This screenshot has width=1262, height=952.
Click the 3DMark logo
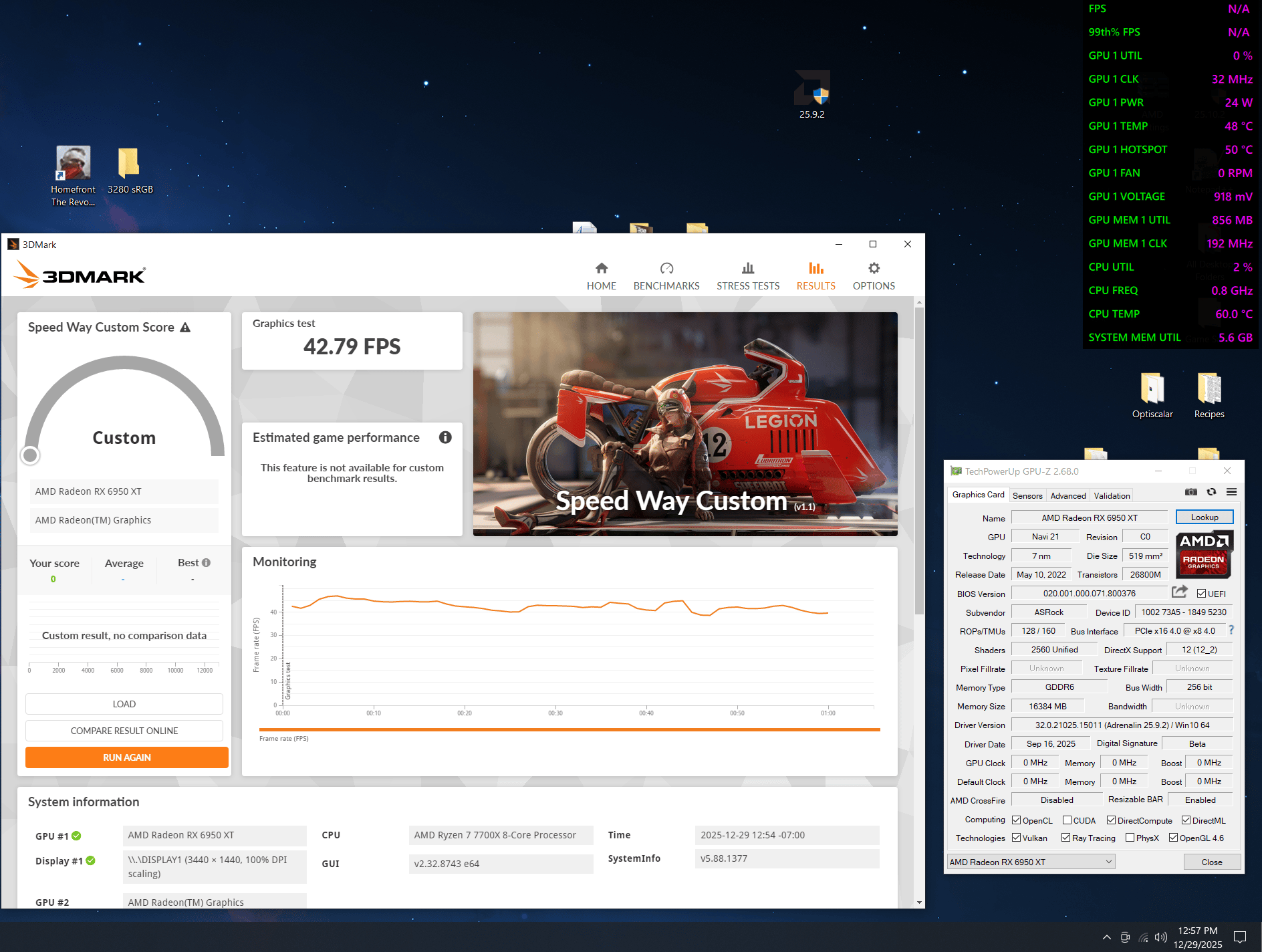pyautogui.click(x=80, y=275)
